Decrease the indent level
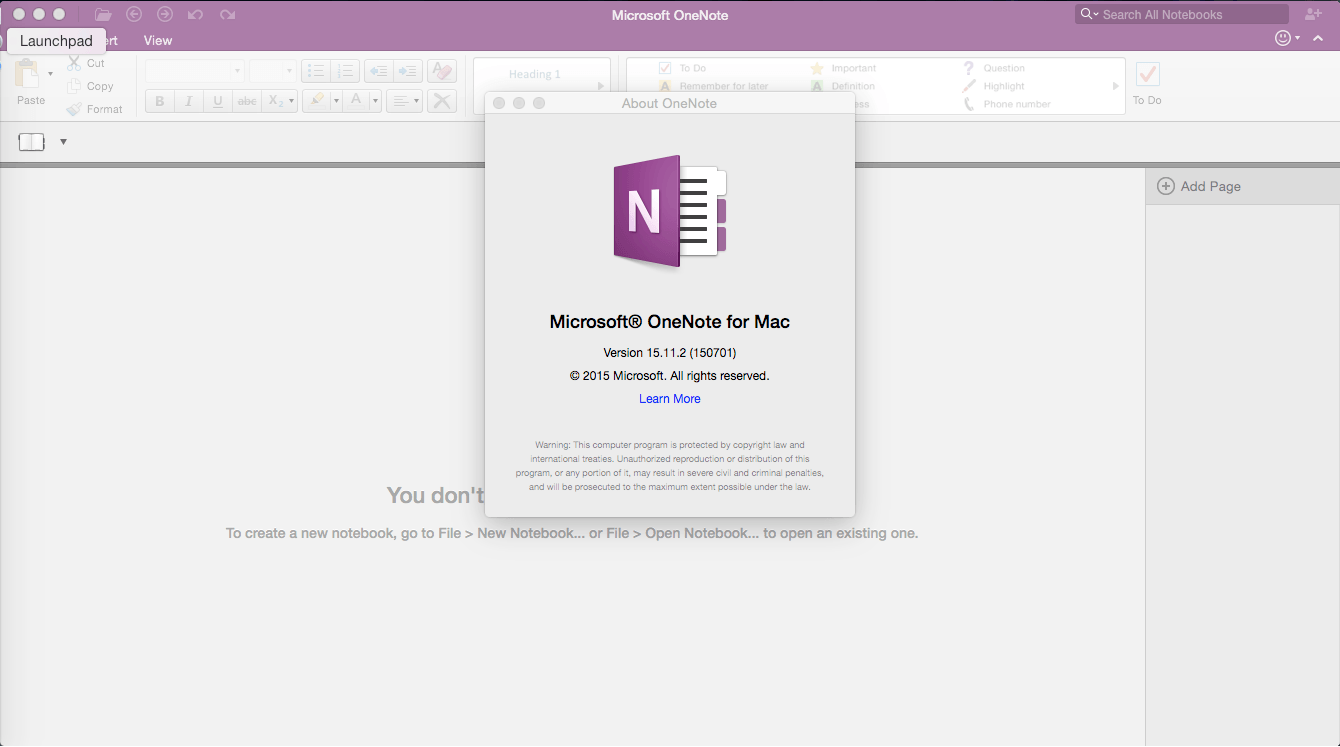The height and width of the screenshot is (747, 1340). coord(378,71)
